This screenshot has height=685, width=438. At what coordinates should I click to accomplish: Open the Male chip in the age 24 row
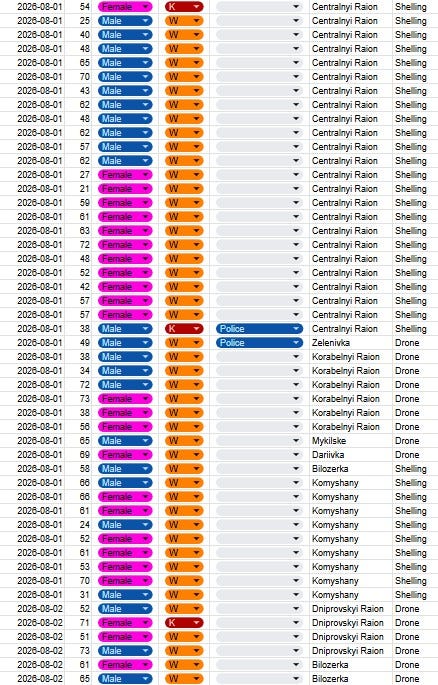(125, 525)
